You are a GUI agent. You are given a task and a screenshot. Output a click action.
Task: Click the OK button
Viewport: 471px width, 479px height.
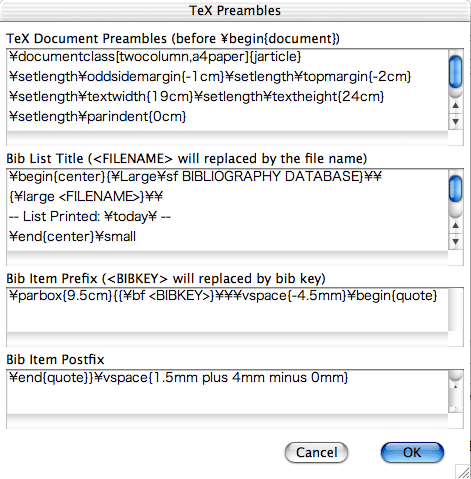412,452
